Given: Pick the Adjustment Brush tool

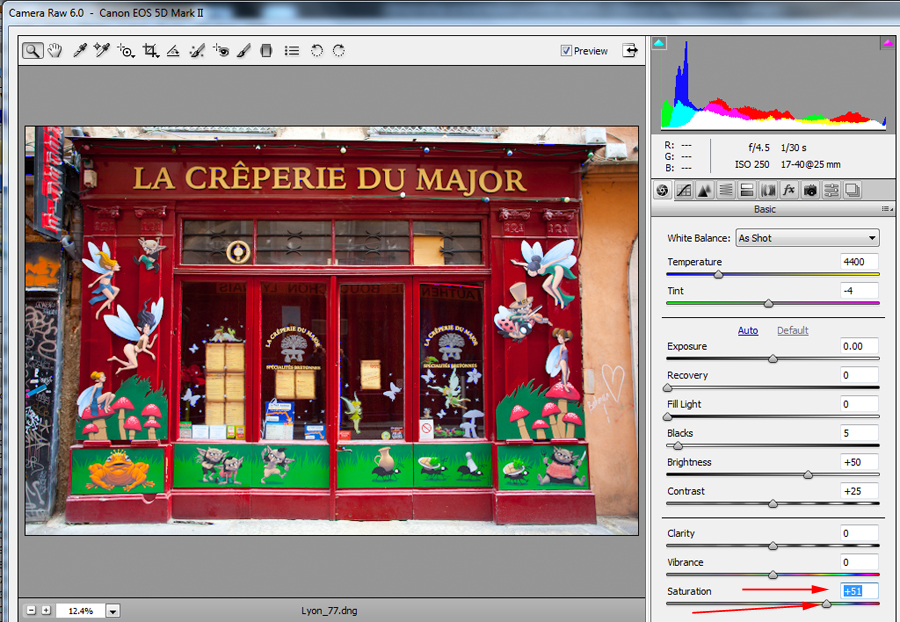Looking at the screenshot, I should [x=244, y=51].
